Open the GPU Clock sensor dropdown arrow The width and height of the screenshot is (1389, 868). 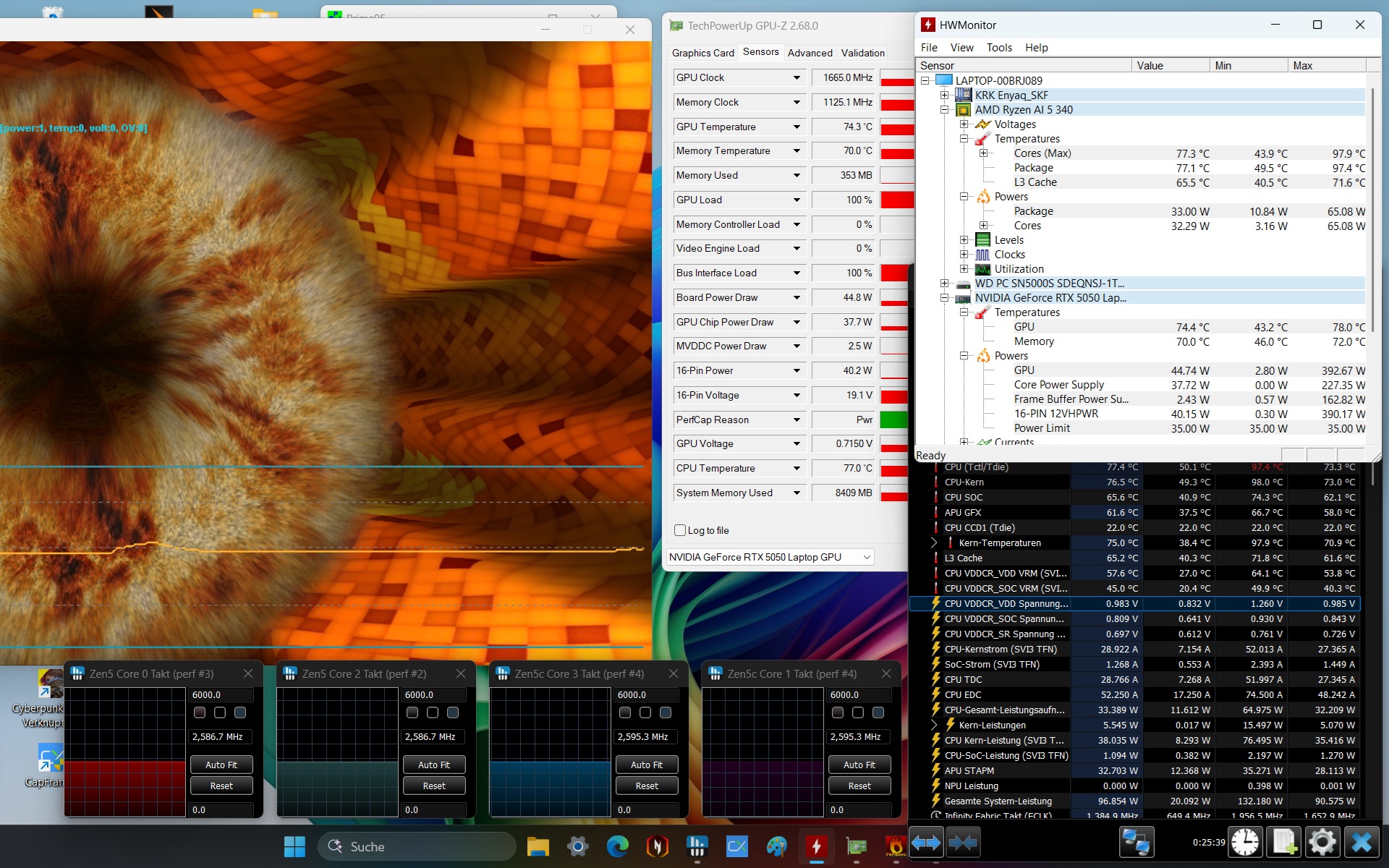pyautogui.click(x=797, y=77)
